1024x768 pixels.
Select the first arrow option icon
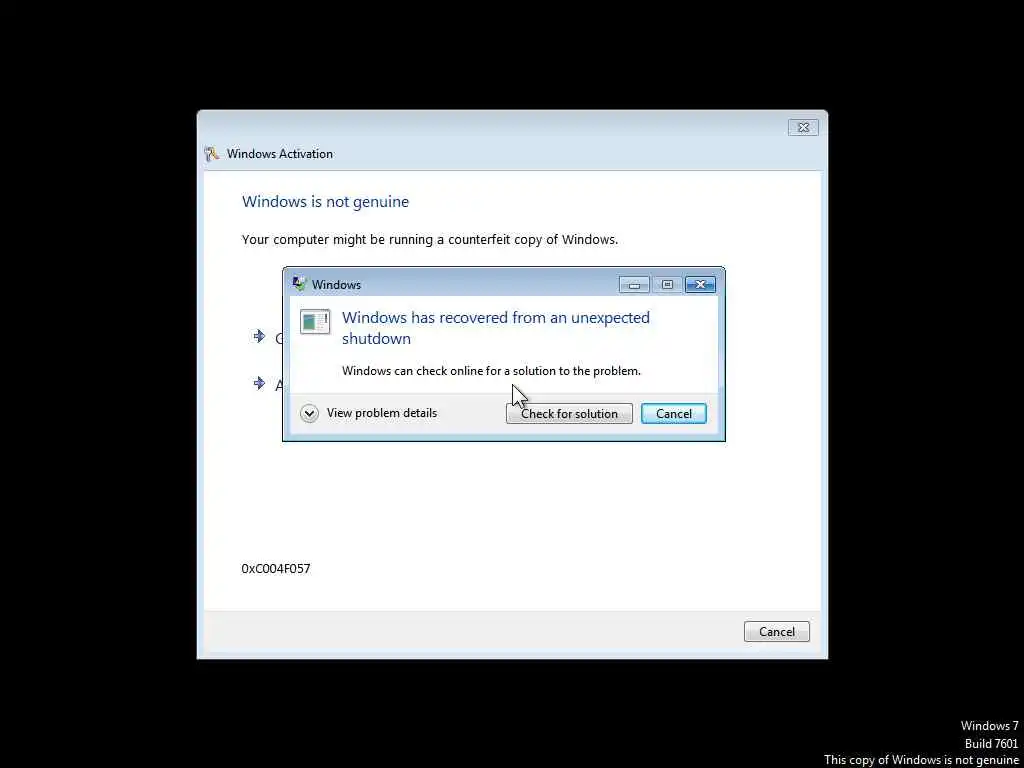[259, 336]
